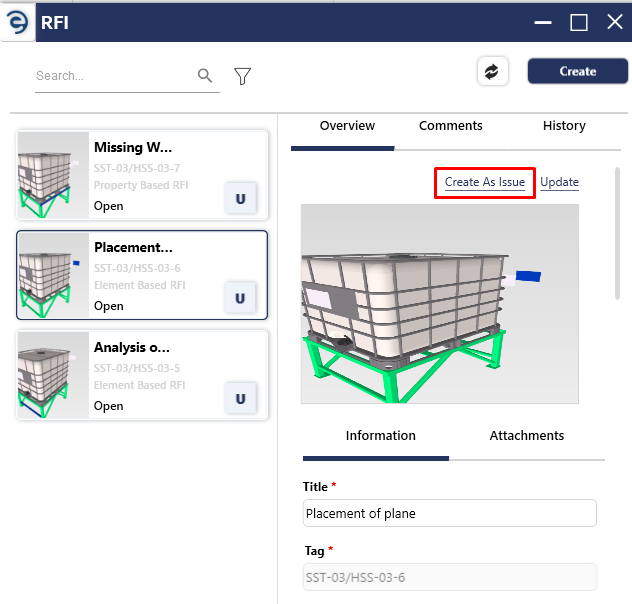Select the Overview tab
Viewport: 632px width, 604px height.
(x=347, y=126)
